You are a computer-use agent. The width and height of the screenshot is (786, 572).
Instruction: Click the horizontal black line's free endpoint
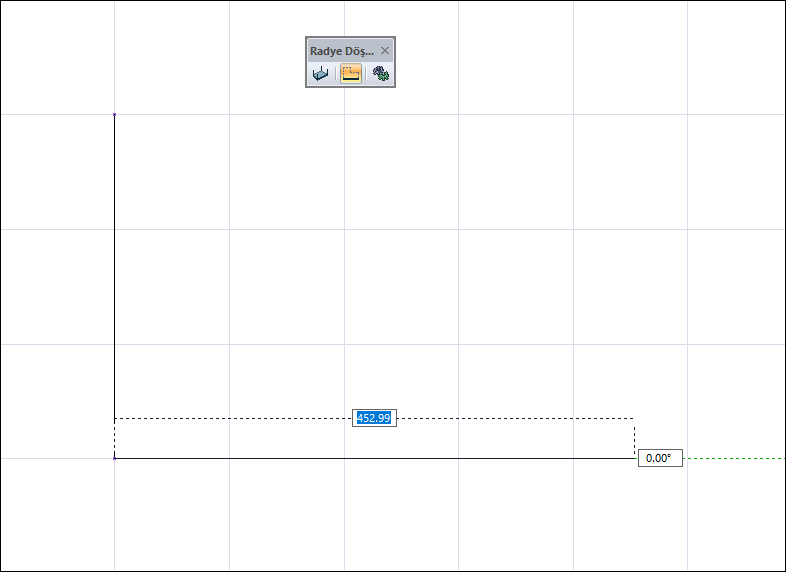click(635, 458)
